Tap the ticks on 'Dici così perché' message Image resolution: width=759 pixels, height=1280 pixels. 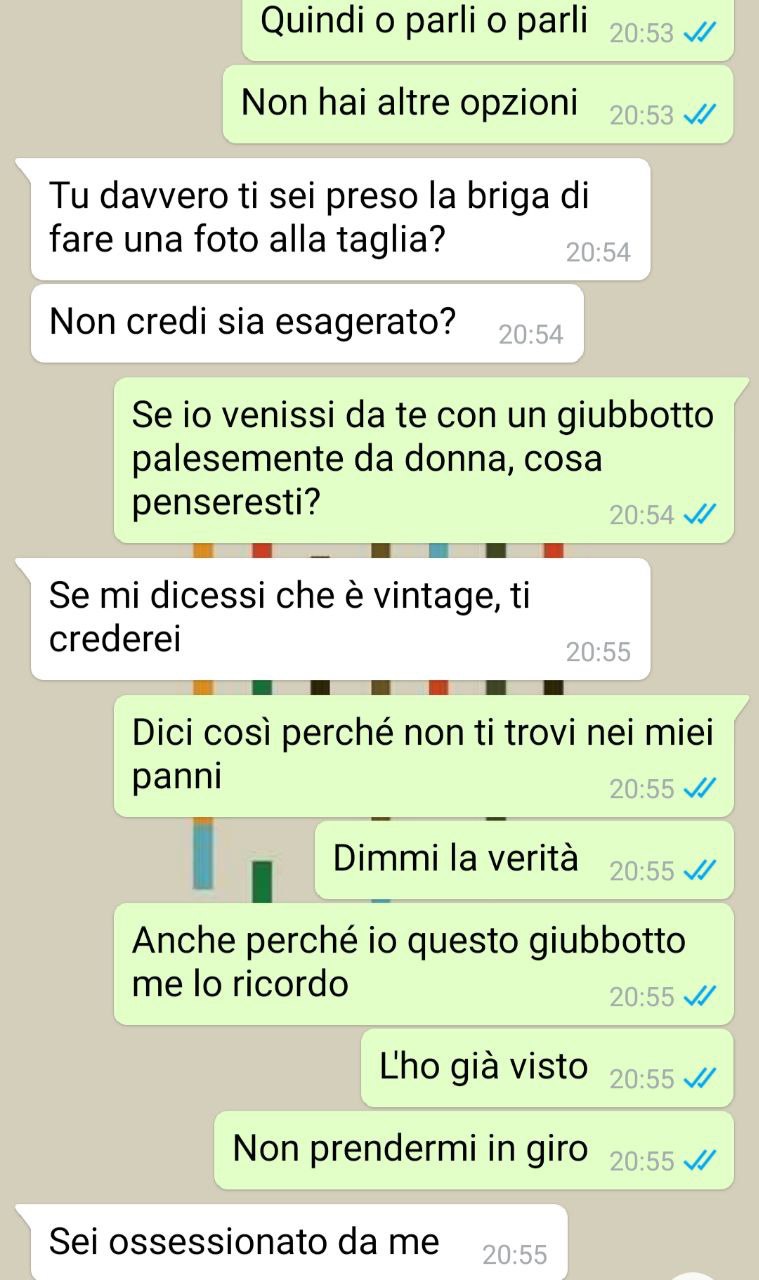coord(700,788)
